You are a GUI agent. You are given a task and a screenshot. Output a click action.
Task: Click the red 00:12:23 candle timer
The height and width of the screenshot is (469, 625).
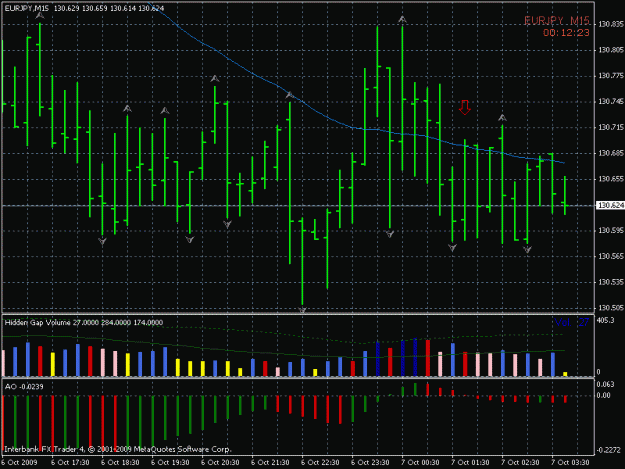tap(566, 33)
